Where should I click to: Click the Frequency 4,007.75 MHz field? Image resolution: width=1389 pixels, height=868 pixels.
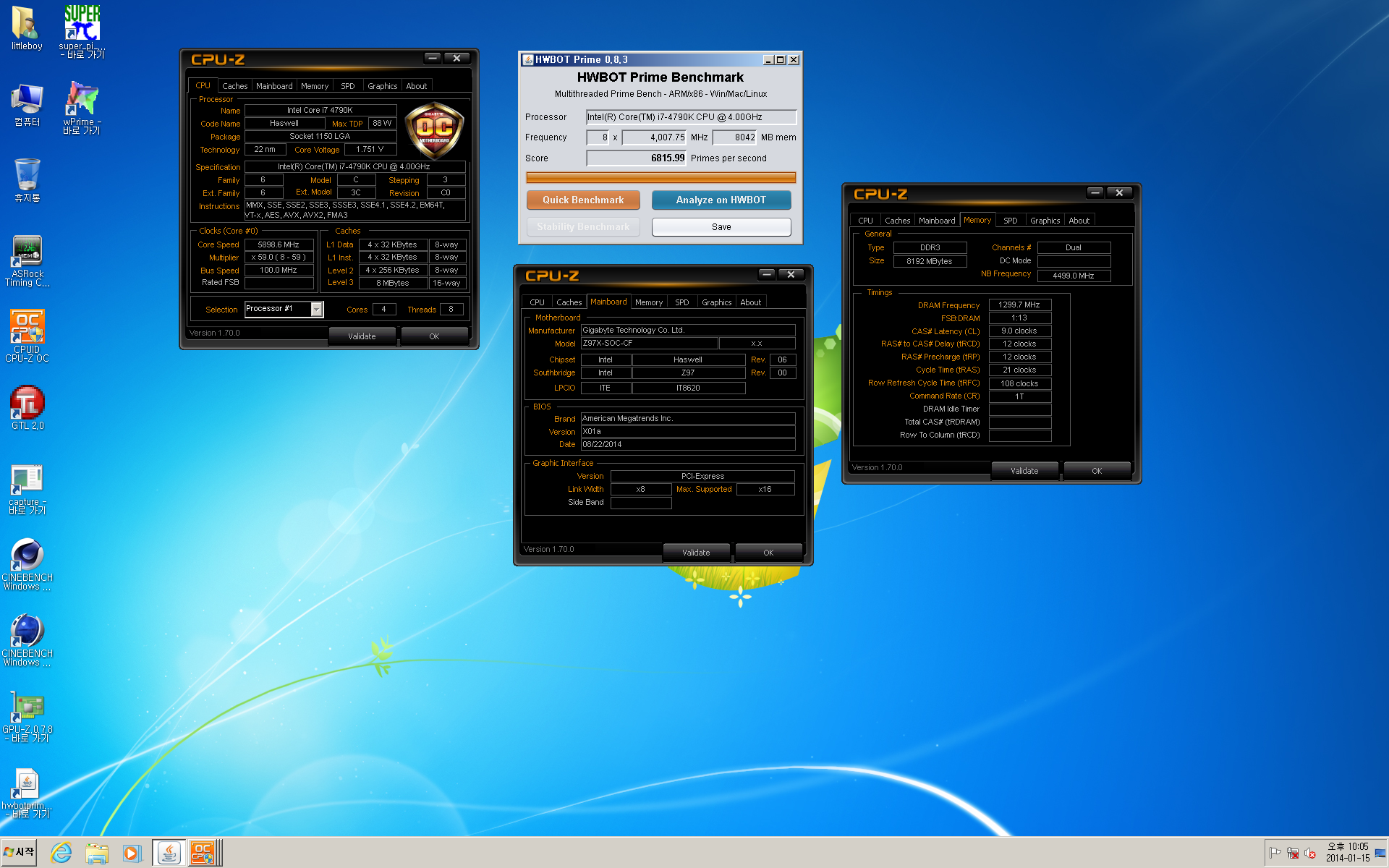(x=655, y=137)
